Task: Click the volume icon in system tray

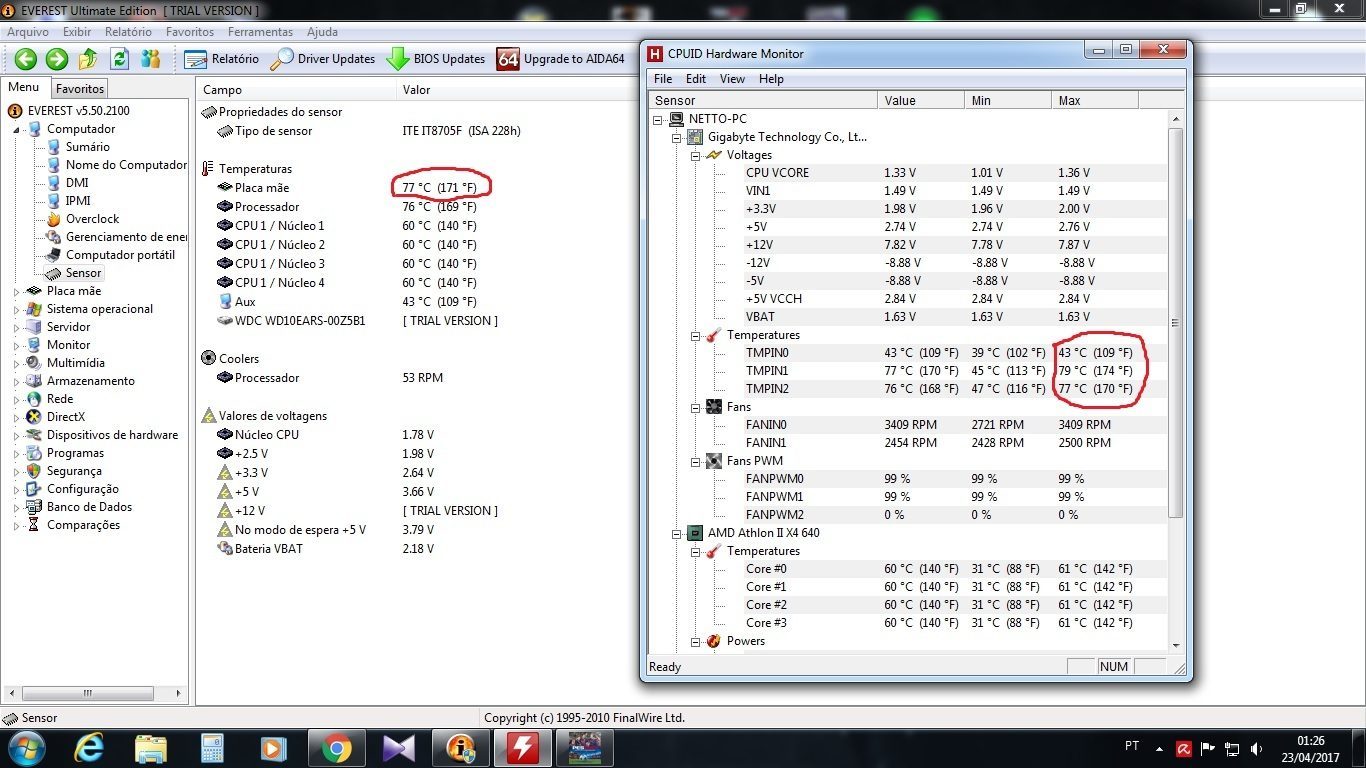Action: pyautogui.click(x=1257, y=748)
